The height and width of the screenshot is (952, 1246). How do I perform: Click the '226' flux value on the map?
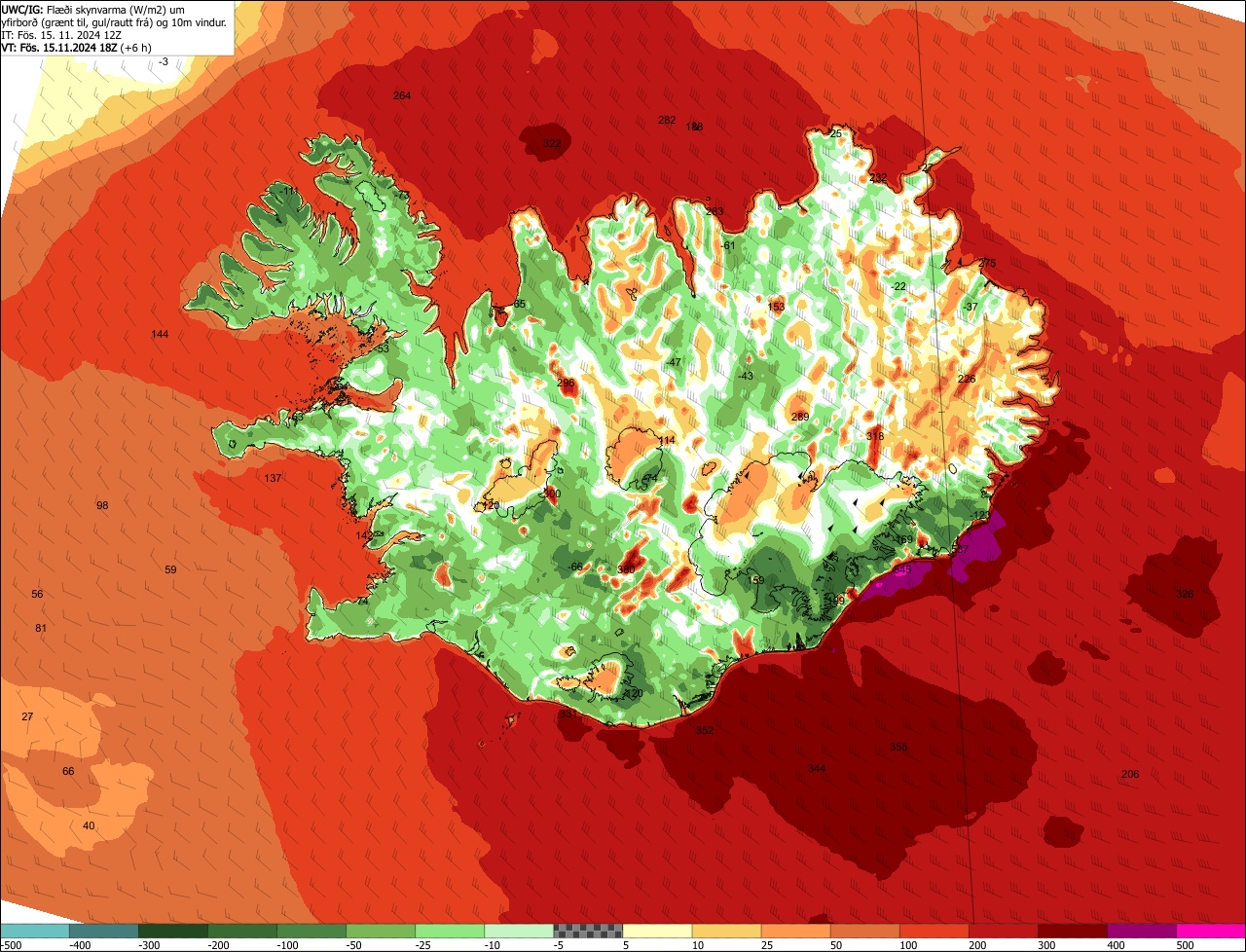[967, 379]
